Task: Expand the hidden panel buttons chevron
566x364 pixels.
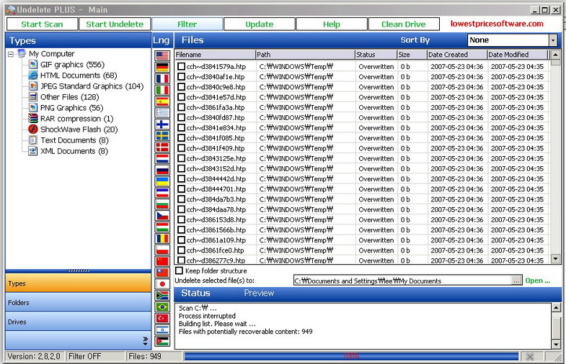Action: [x=145, y=341]
